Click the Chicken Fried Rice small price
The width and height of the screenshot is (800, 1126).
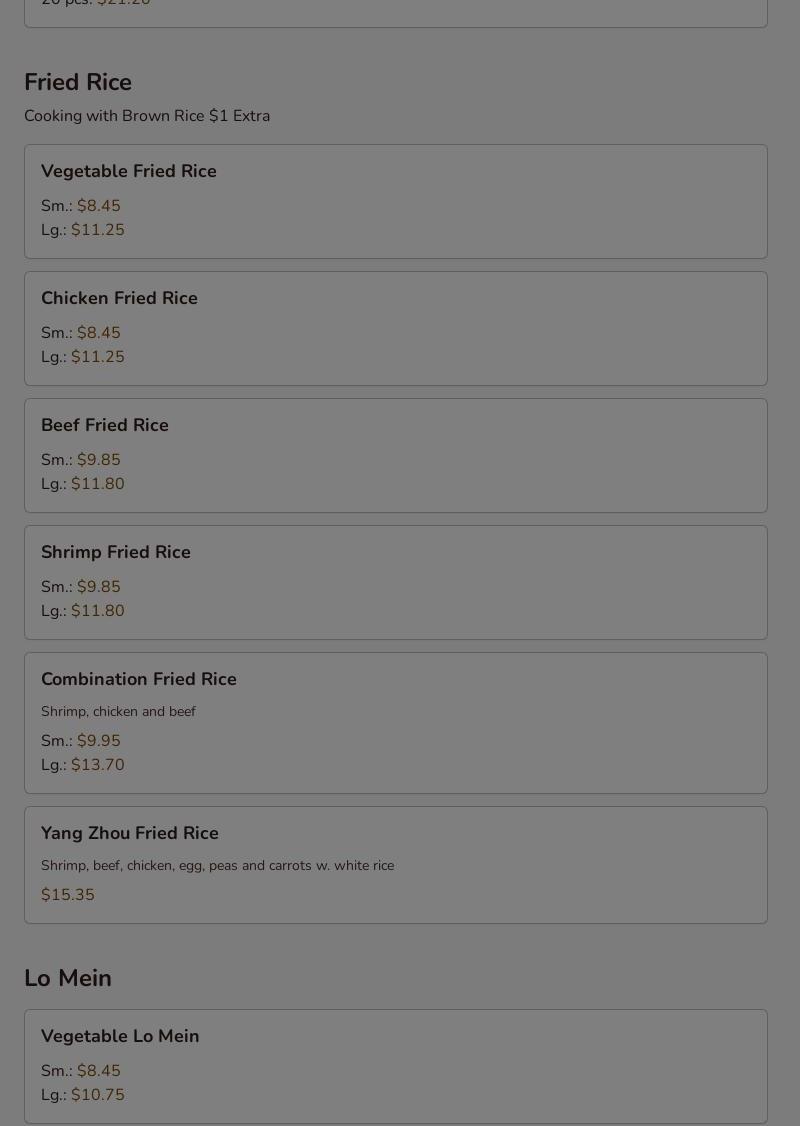[98, 333]
